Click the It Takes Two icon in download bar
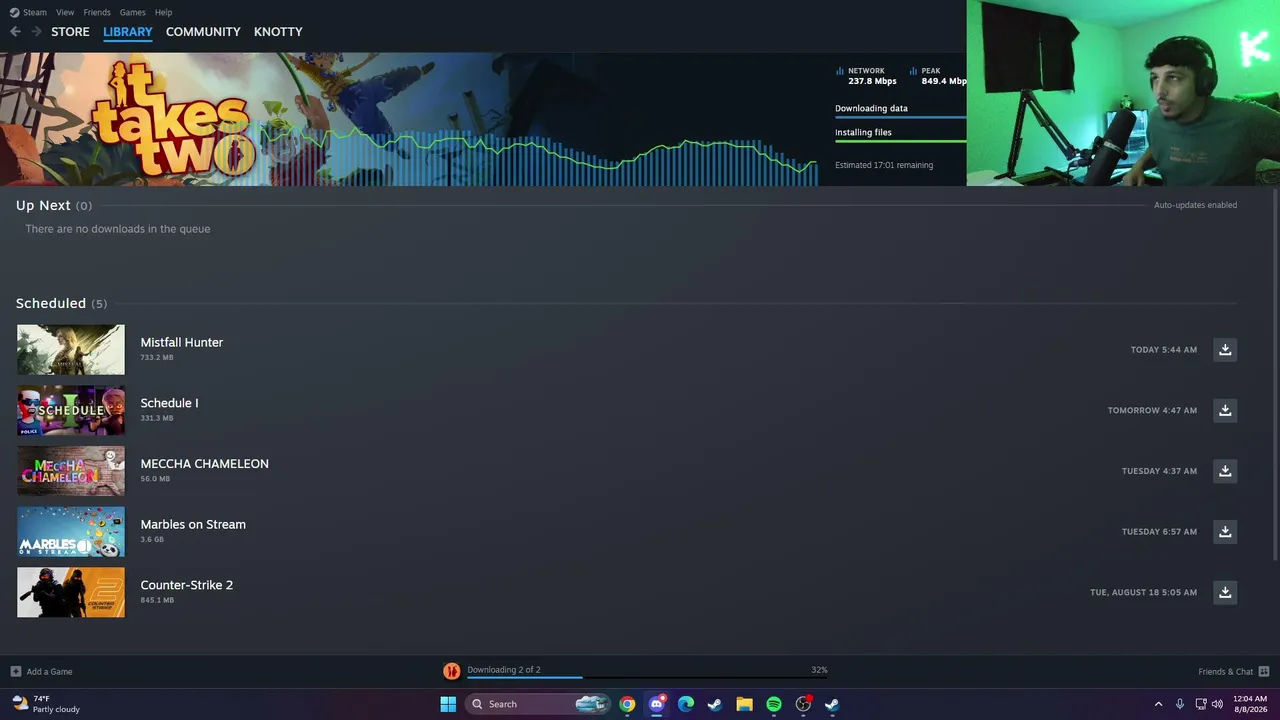The image size is (1280, 720). click(452, 671)
